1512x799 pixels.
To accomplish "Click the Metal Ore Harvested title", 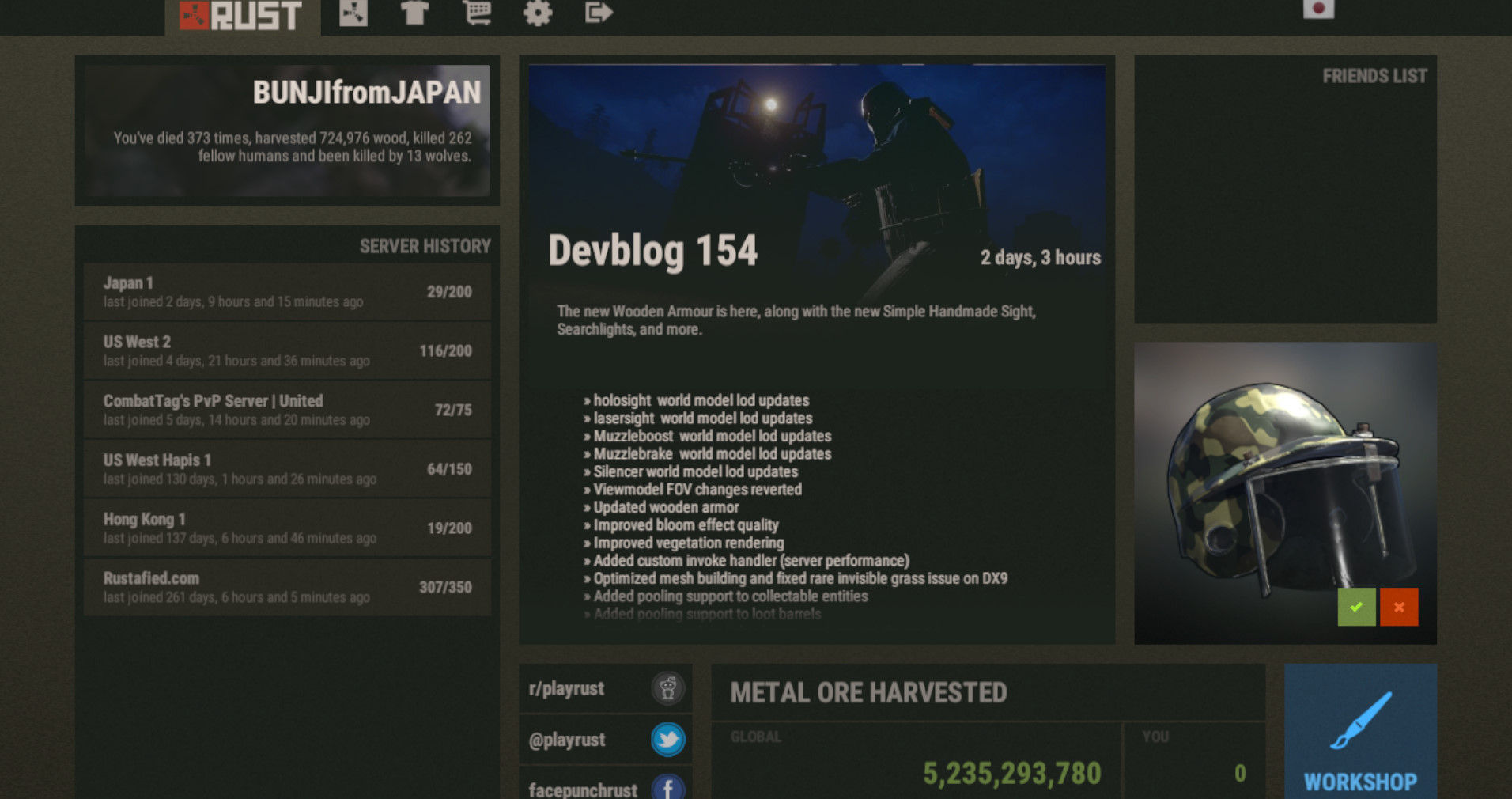I will 868,693.
